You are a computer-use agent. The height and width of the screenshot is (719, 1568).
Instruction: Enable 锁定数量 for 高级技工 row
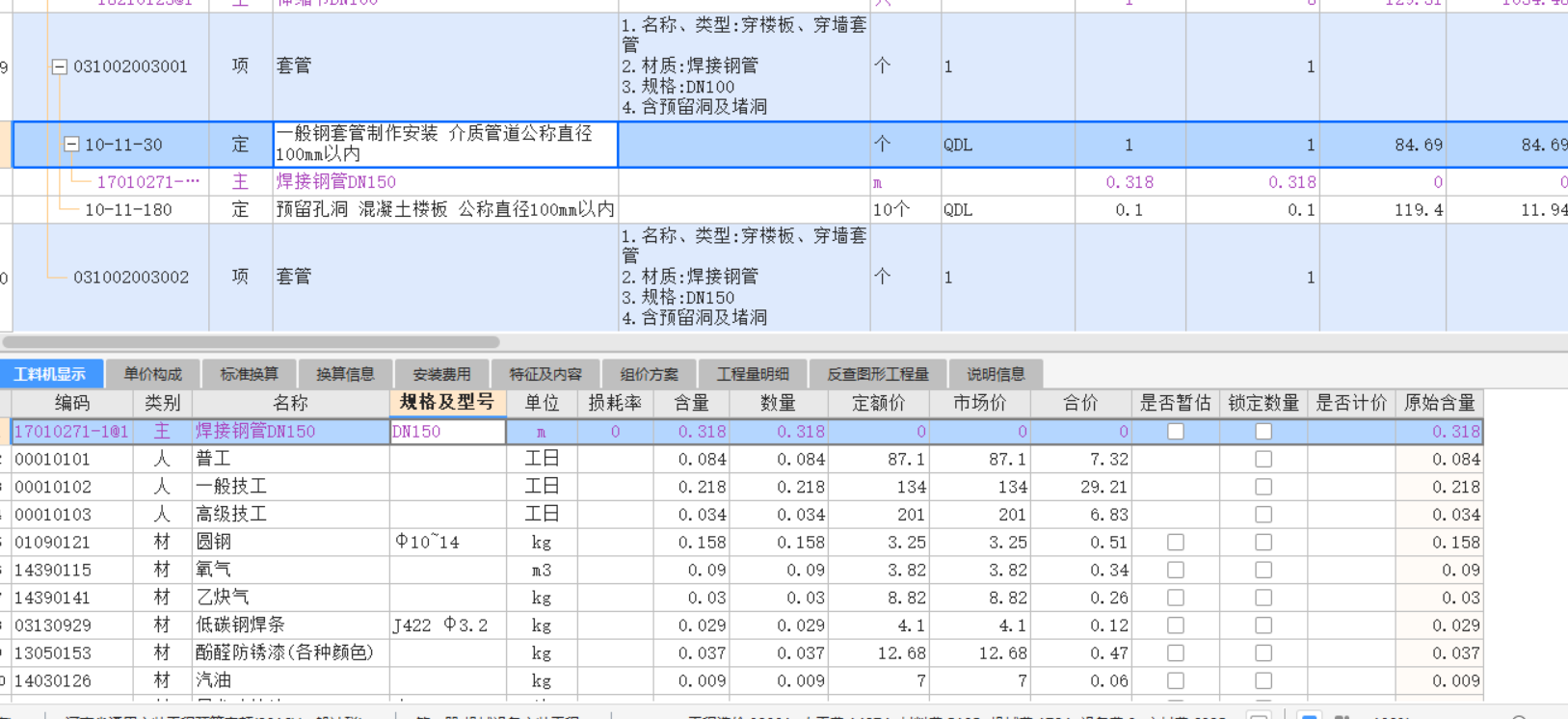coord(1263,515)
